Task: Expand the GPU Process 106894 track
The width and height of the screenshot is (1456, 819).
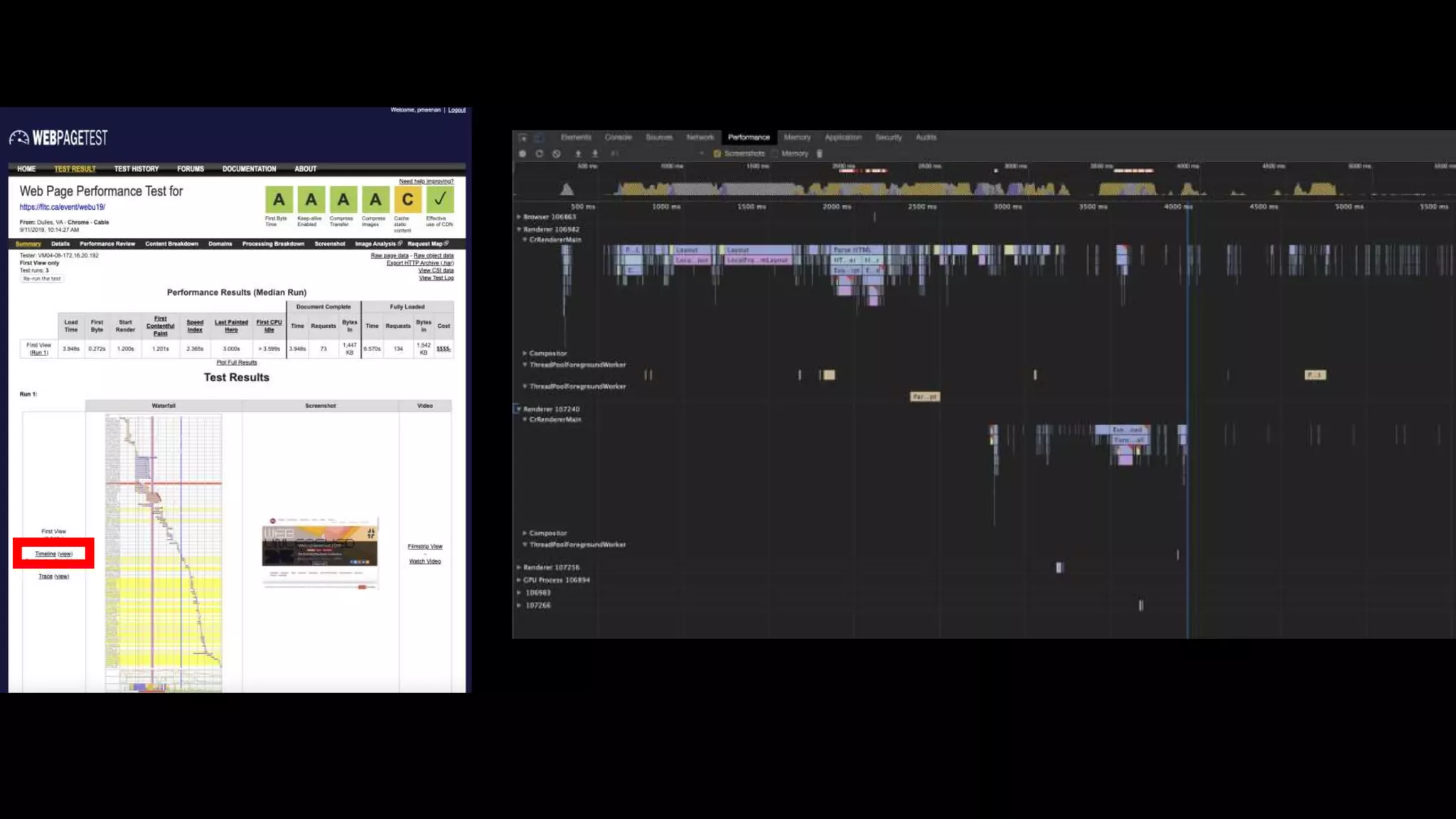Action: [x=519, y=580]
